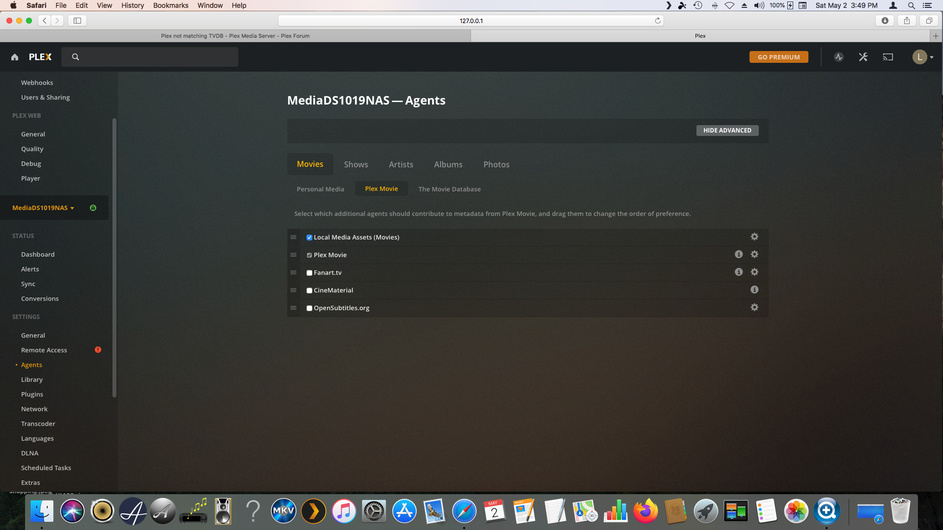Image resolution: width=943 pixels, height=530 pixels.
Task: Open settings gear for OpenSubtitles.org
Action: click(754, 307)
